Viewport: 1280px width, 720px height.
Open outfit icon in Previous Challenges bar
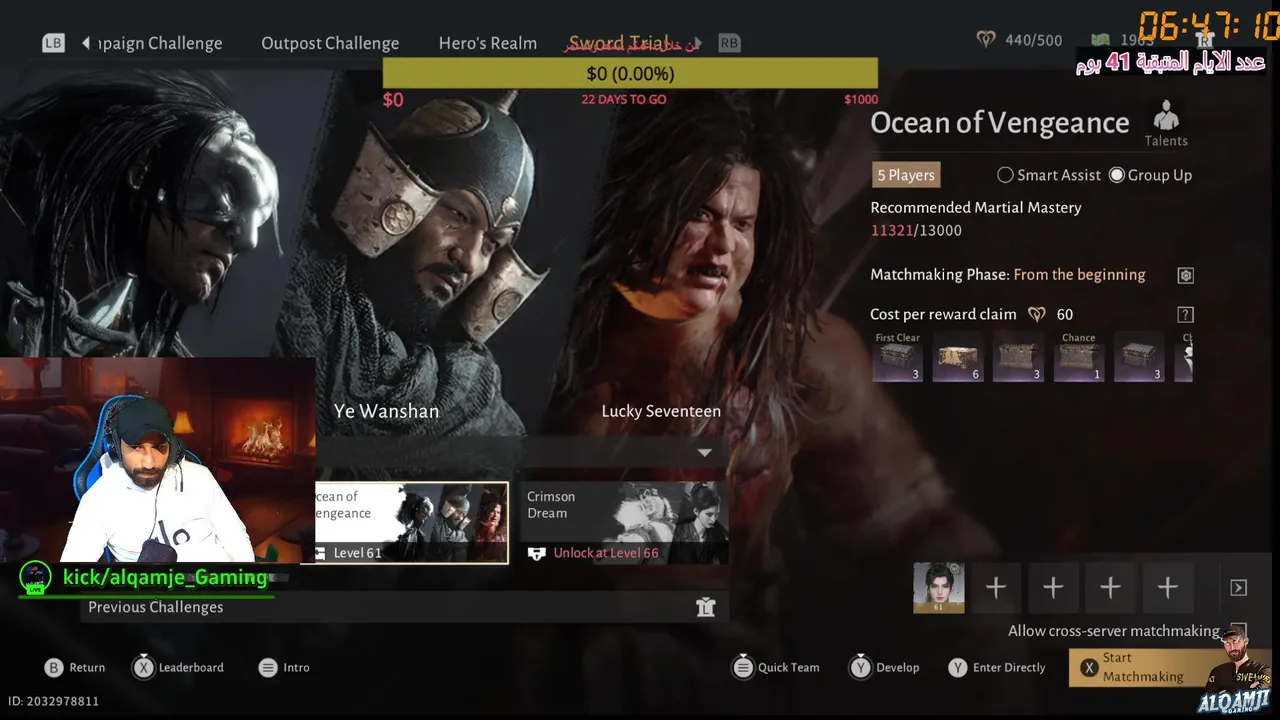click(x=706, y=607)
